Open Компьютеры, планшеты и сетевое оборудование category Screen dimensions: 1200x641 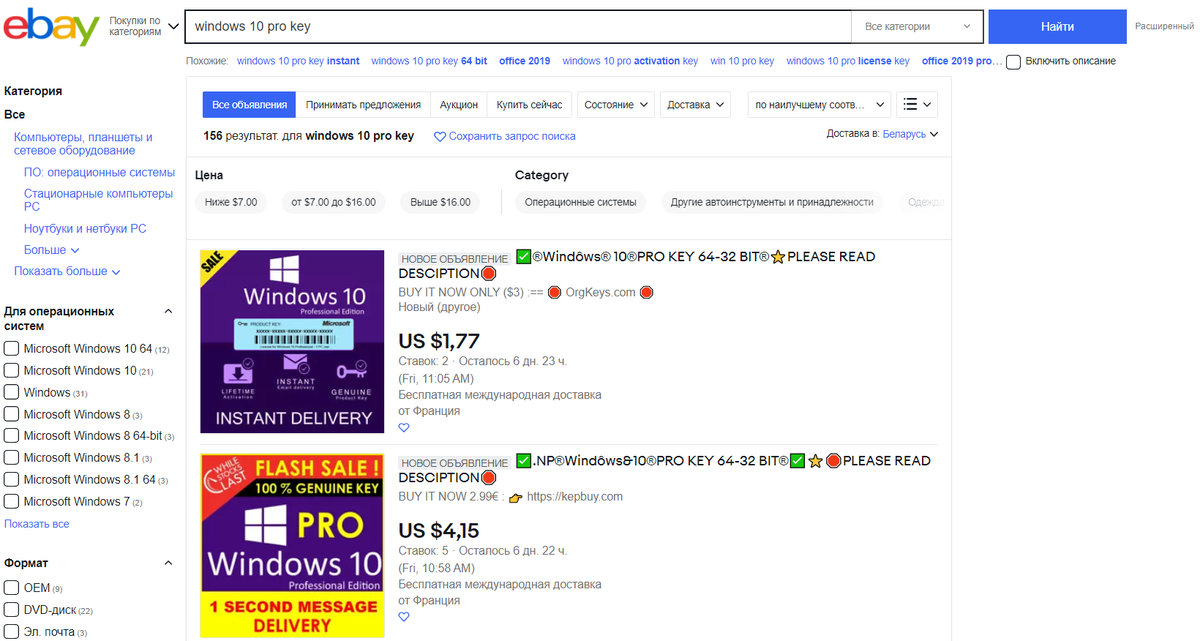(83, 144)
